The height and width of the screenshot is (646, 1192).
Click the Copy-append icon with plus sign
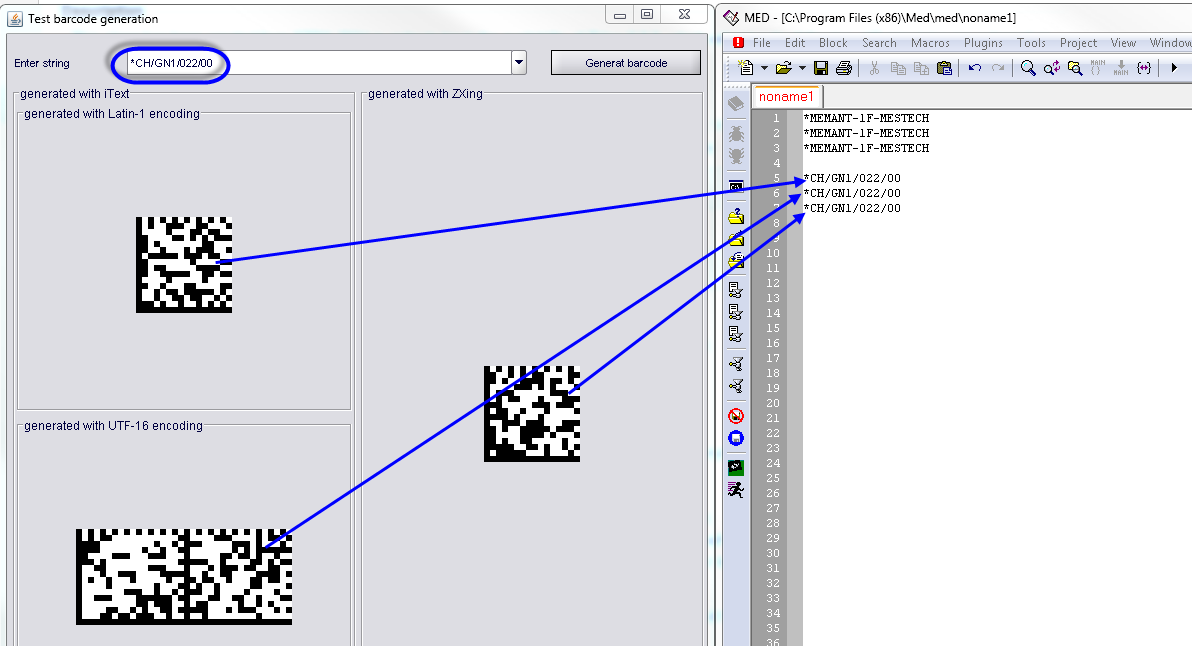(x=921, y=68)
